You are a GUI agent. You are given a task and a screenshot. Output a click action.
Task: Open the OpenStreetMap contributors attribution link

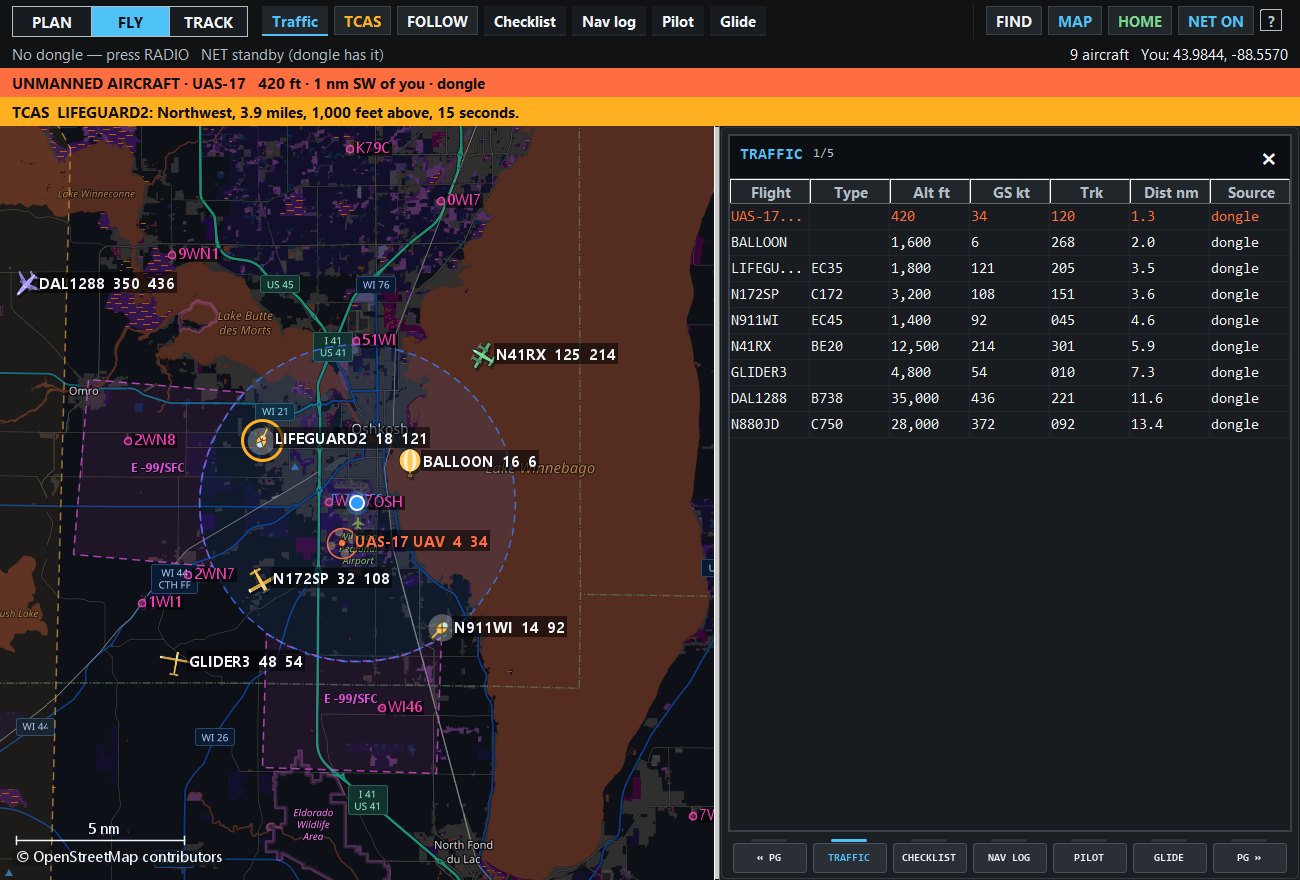point(119,857)
